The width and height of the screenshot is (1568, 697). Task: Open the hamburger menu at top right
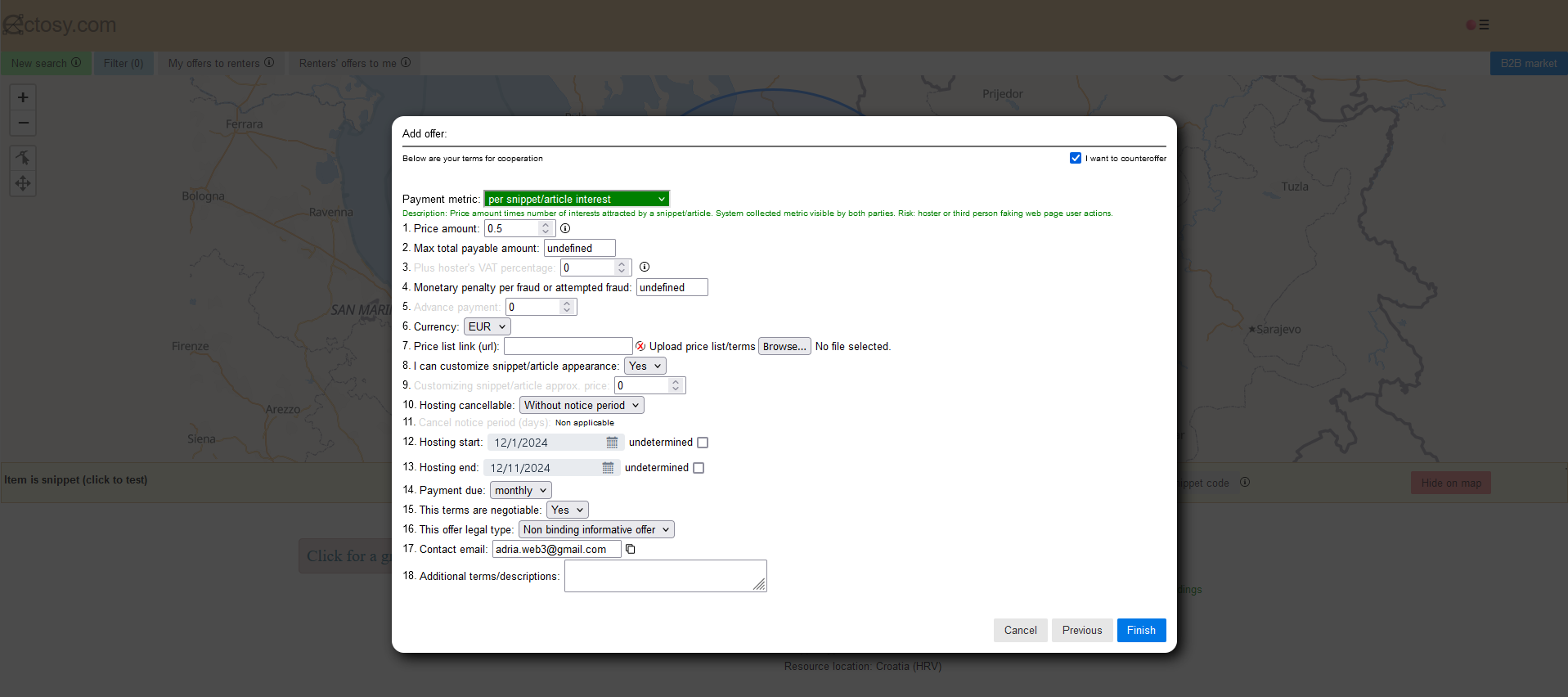(1484, 25)
